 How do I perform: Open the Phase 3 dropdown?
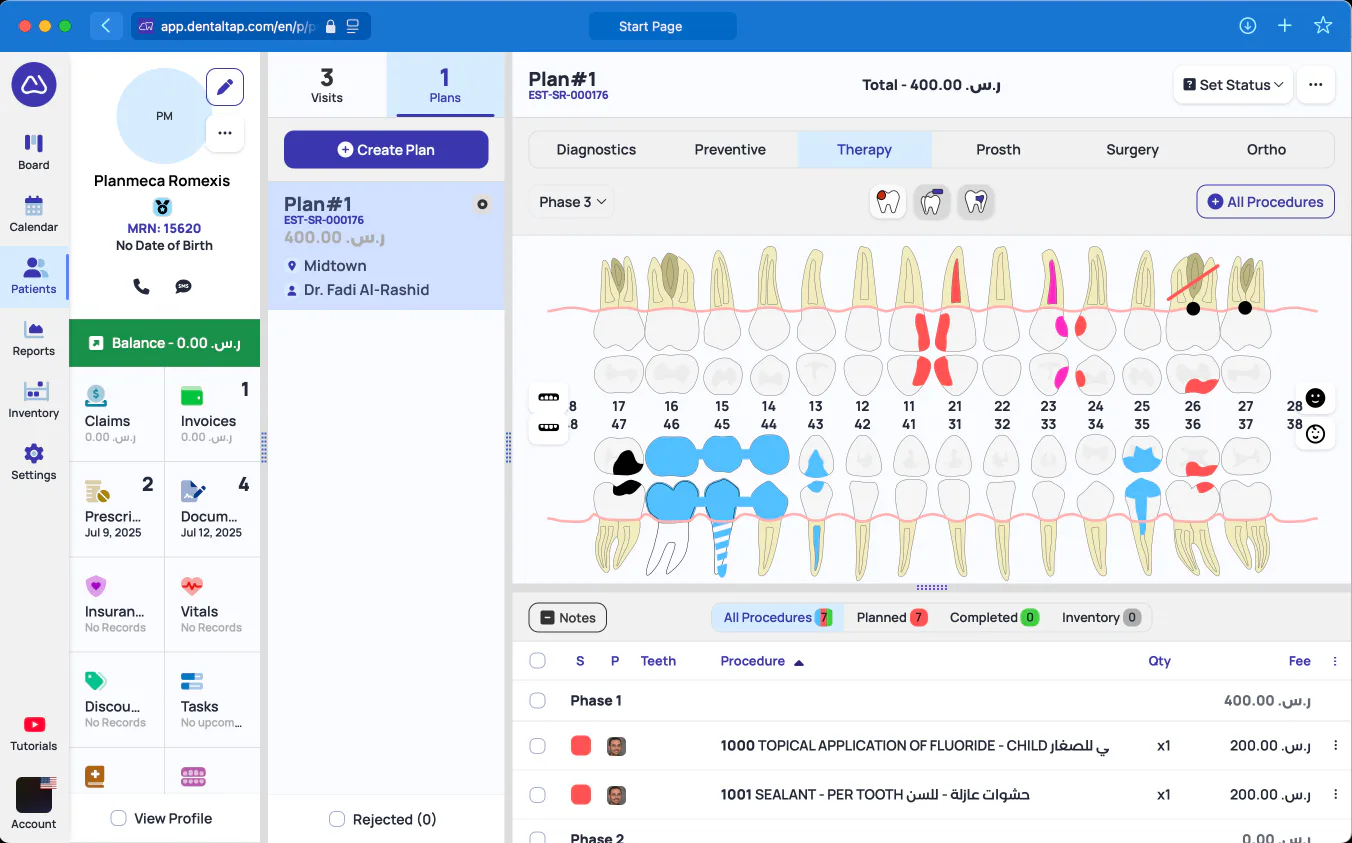[573, 202]
